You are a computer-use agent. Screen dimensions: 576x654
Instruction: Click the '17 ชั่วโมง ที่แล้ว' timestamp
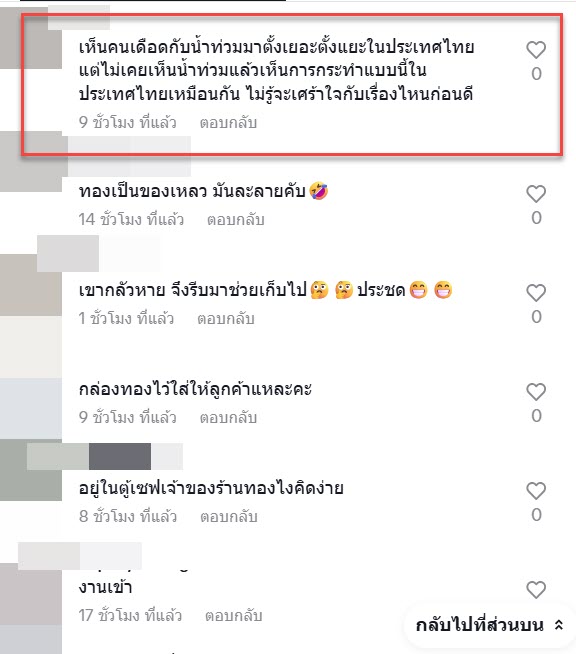pos(130,616)
